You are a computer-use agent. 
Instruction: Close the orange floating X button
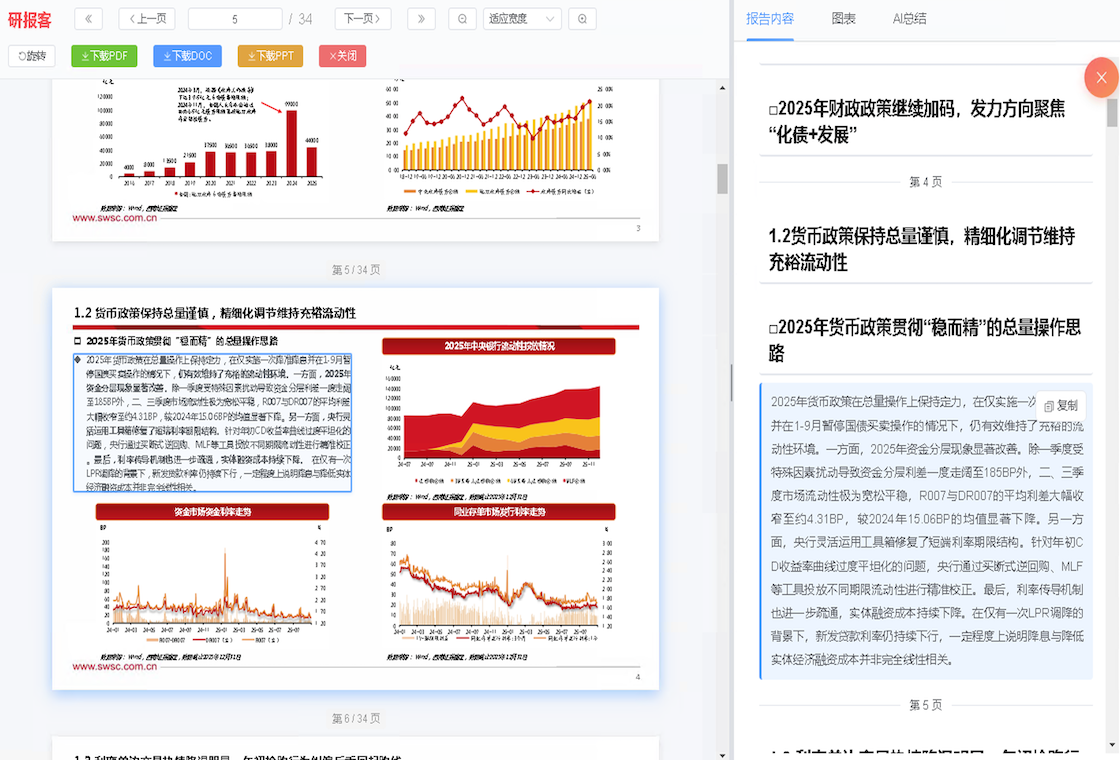(x=1101, y=78)
